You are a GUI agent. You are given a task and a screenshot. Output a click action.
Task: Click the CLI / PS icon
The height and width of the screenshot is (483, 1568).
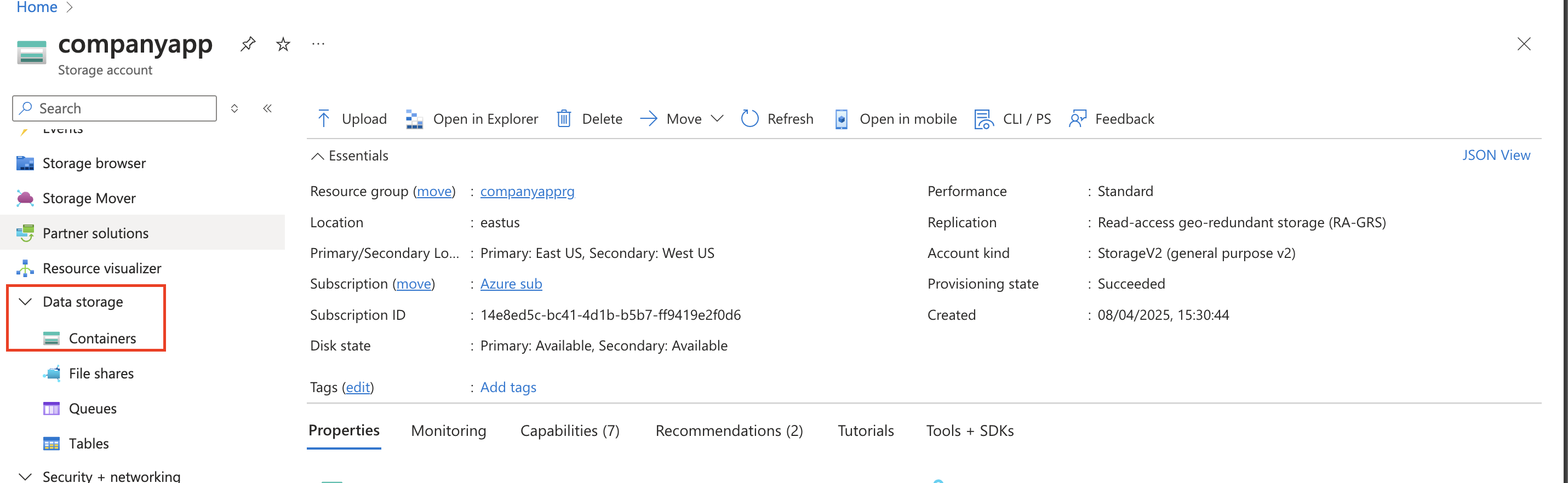pyautogui.click(x=985, y=119)
